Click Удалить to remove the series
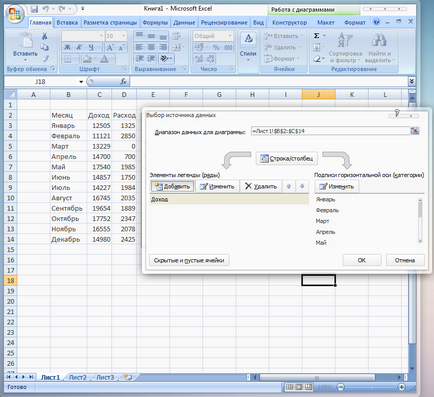 261,186
